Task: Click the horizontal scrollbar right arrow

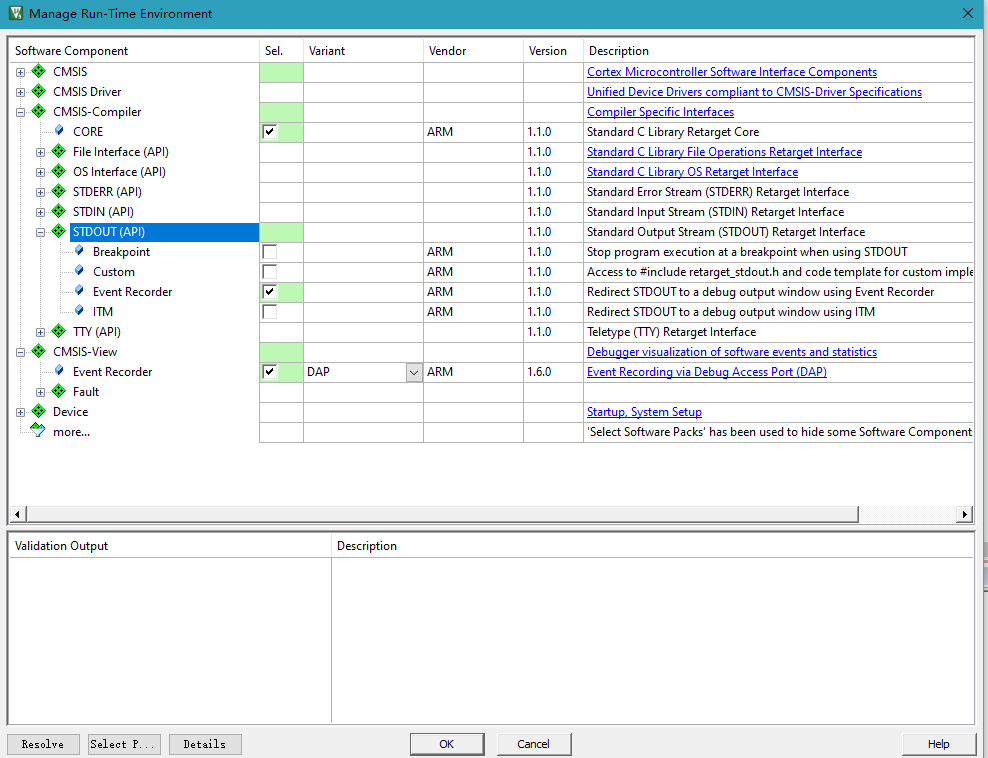Action: (x=964, y=514)
